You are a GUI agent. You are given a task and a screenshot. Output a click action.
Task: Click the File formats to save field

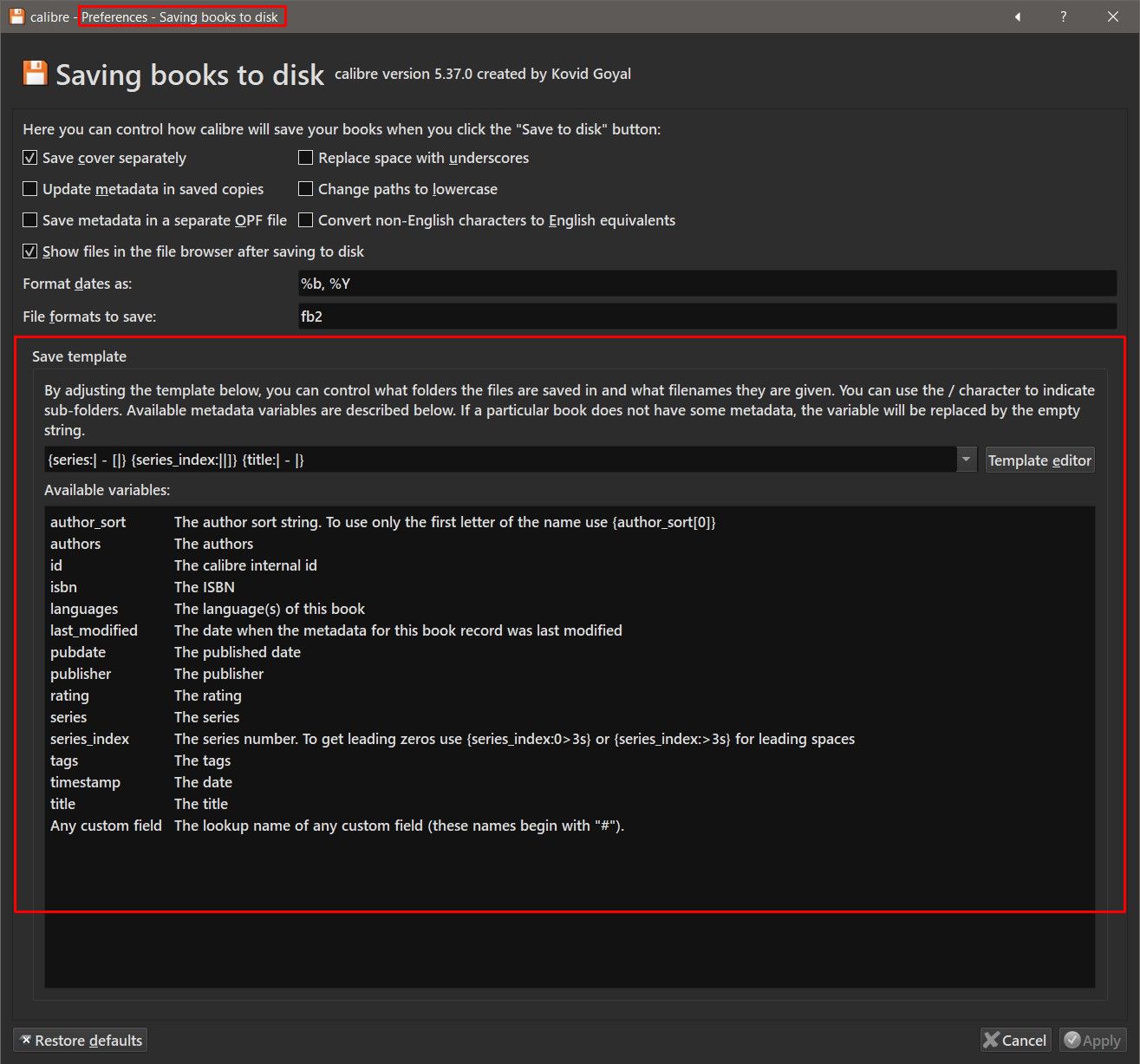[x=707, y=317]
